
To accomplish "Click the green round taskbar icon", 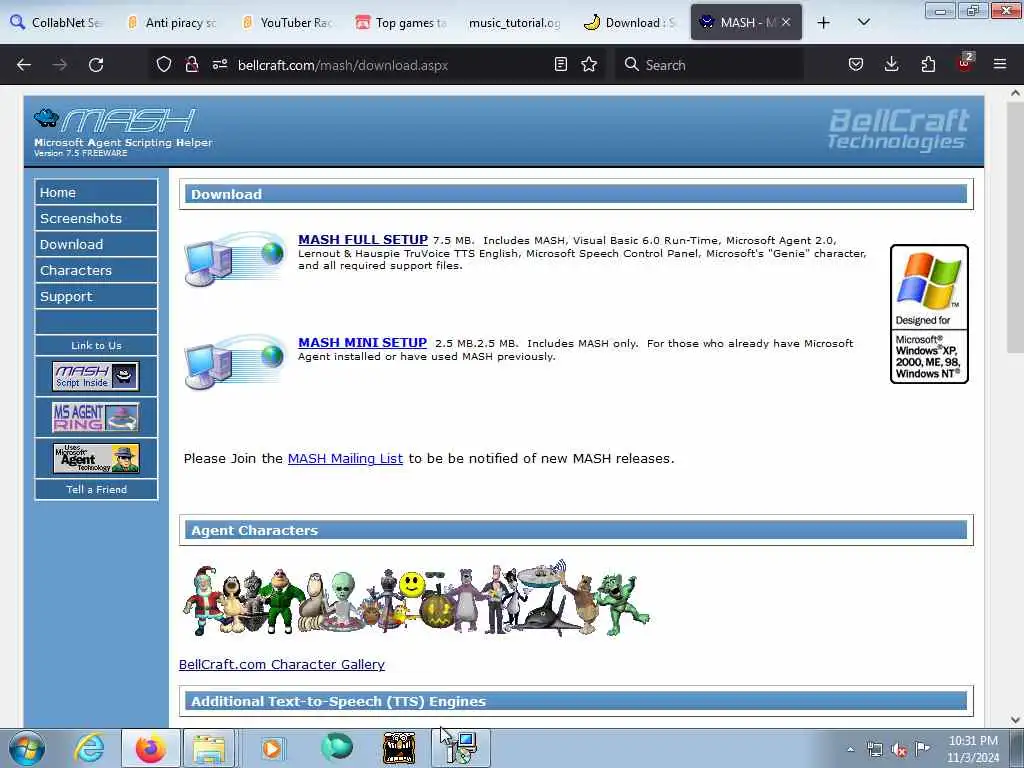I will [x=337, y=747].
